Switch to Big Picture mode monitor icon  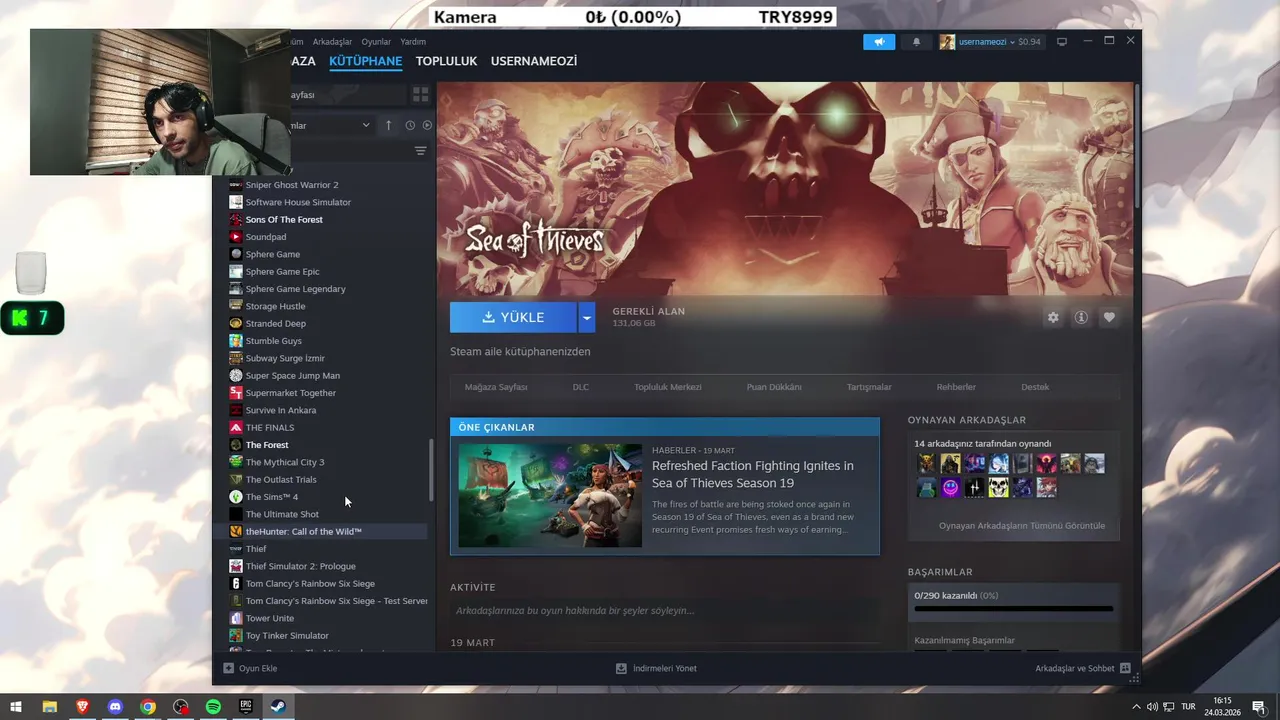pyautogui.click(x=1062, y=42)
